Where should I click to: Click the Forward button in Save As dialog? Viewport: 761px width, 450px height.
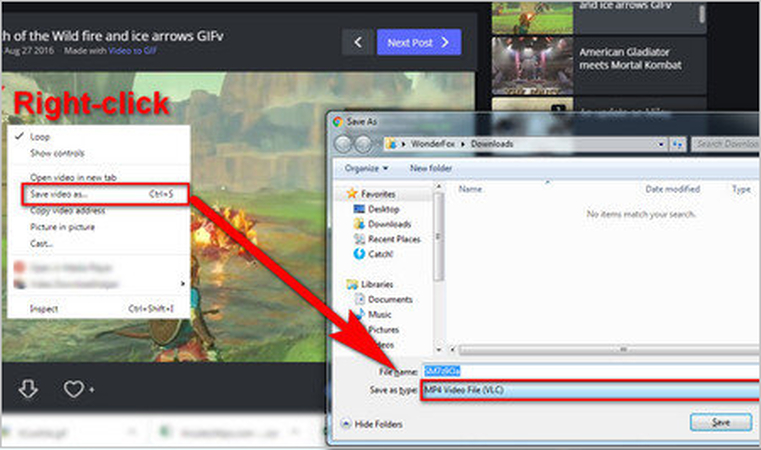363,144
